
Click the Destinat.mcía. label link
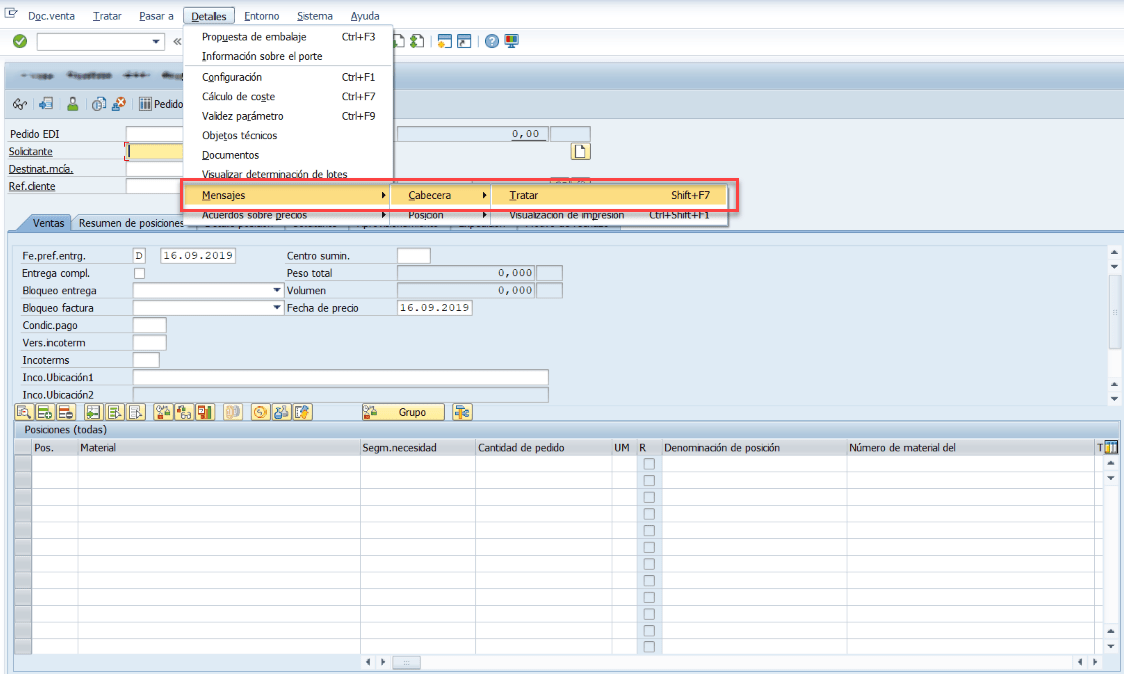pos(41,169)
